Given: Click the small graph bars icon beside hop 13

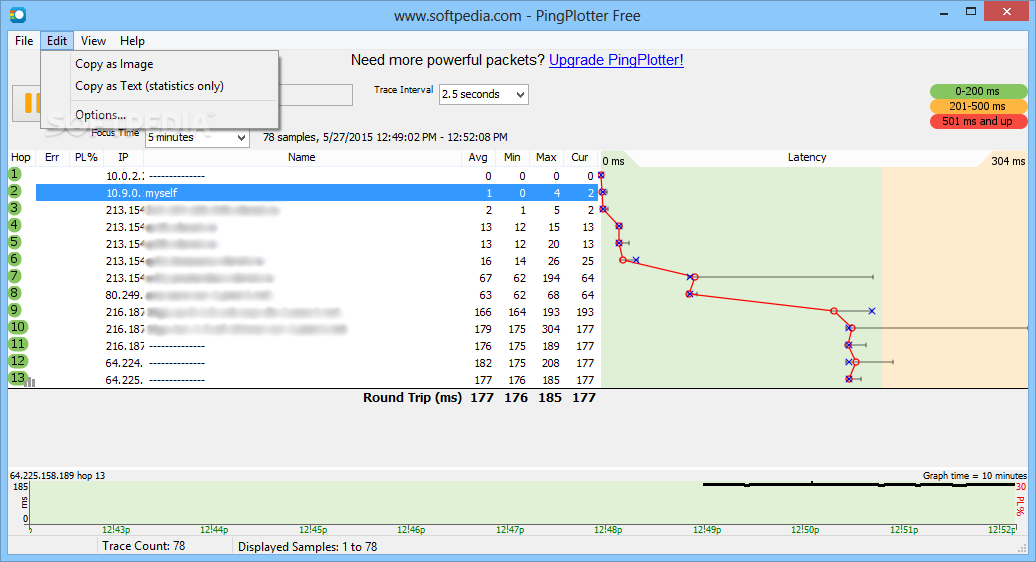Looking at the screenshot, I should click(x=30, y=382).
